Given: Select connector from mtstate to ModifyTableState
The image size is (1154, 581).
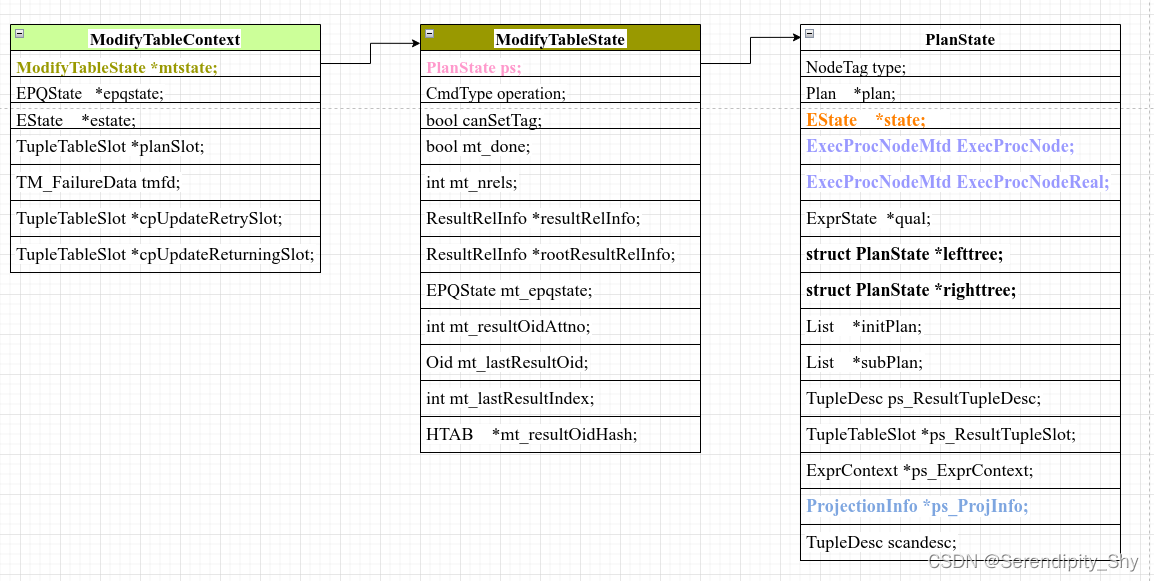Looking at the screenshot, I should pyautogui.click(x=370, y=53).
